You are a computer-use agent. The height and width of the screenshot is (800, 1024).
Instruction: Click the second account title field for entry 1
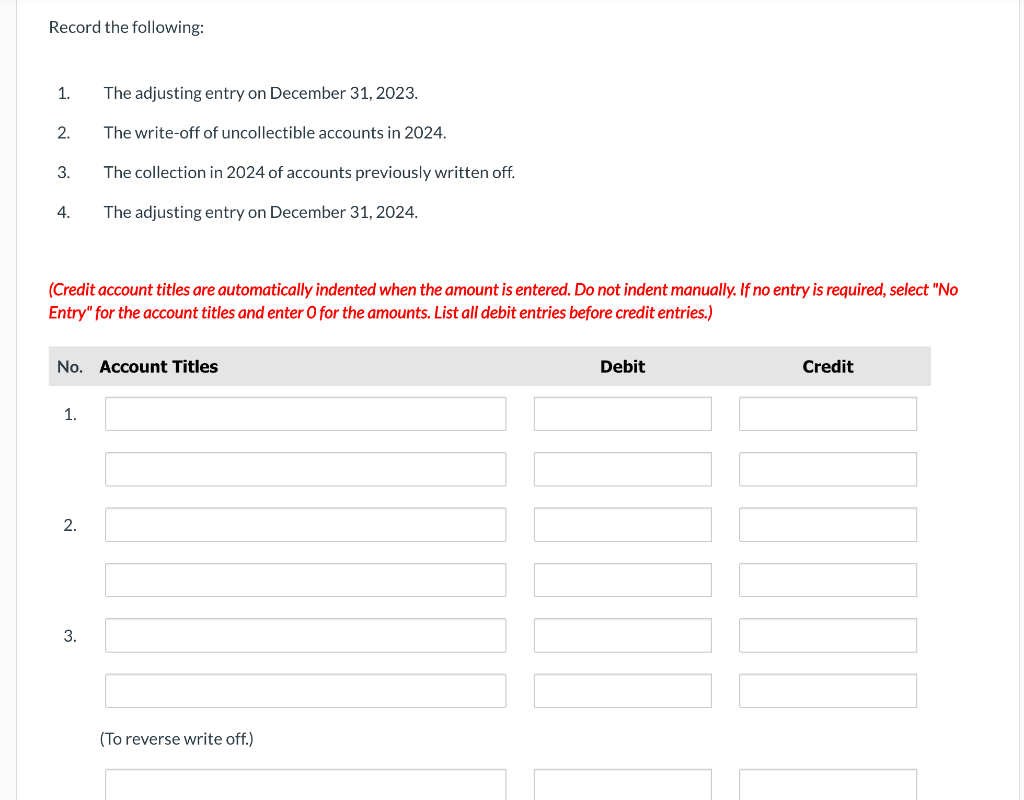point(305,468)
